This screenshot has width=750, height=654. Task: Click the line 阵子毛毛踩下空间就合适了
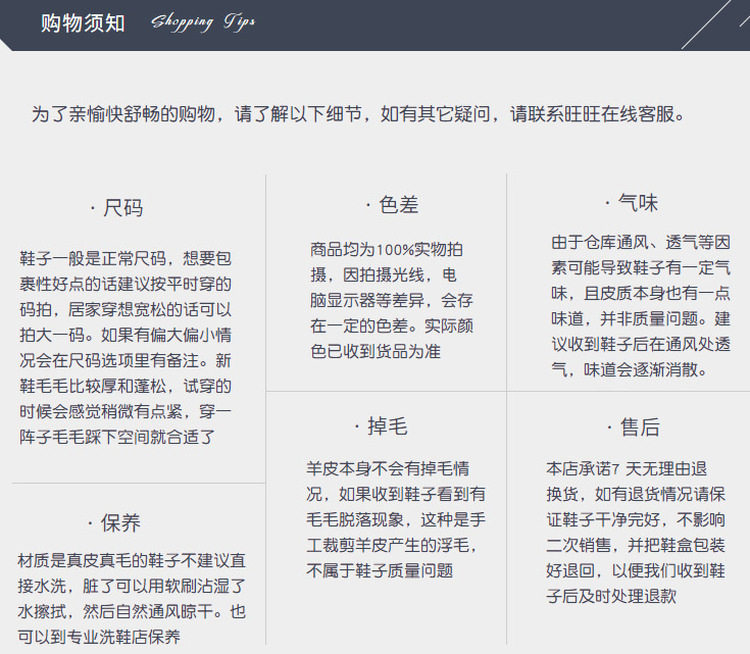117,436
